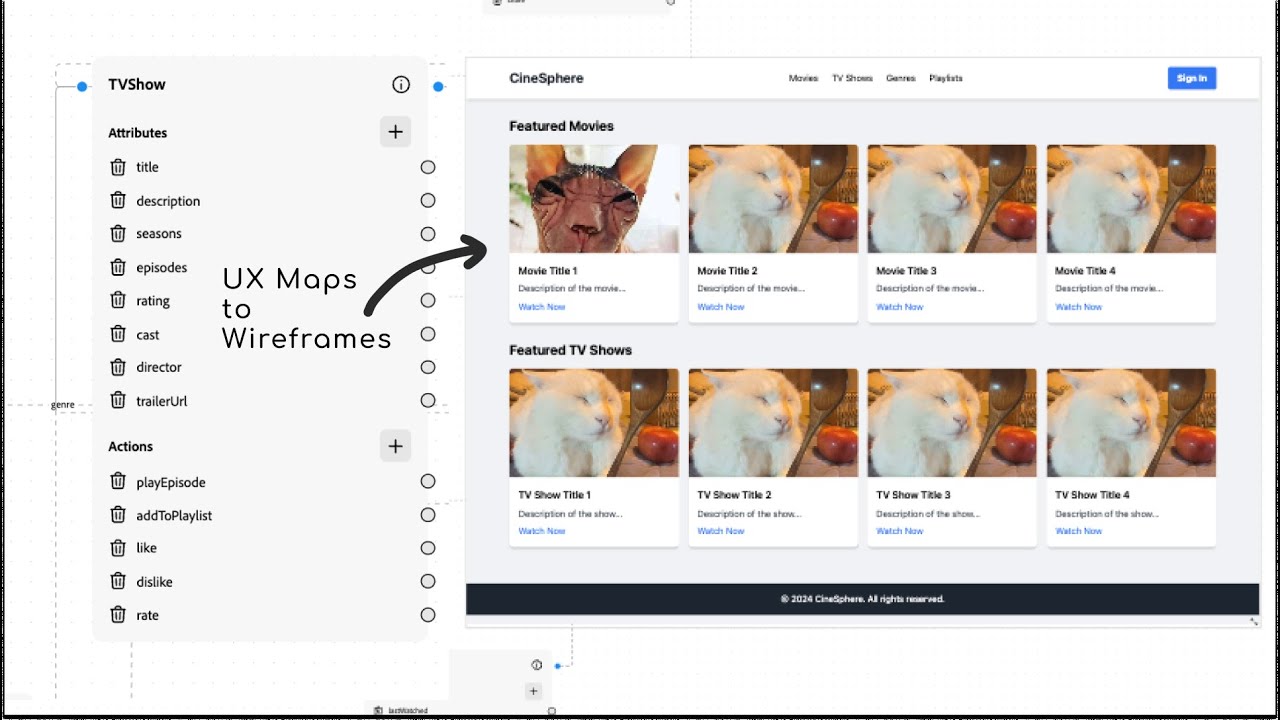Viewport: 1280px width, 720px height.
Task: Open the TV Shows nav item
Action: point(852,78)
